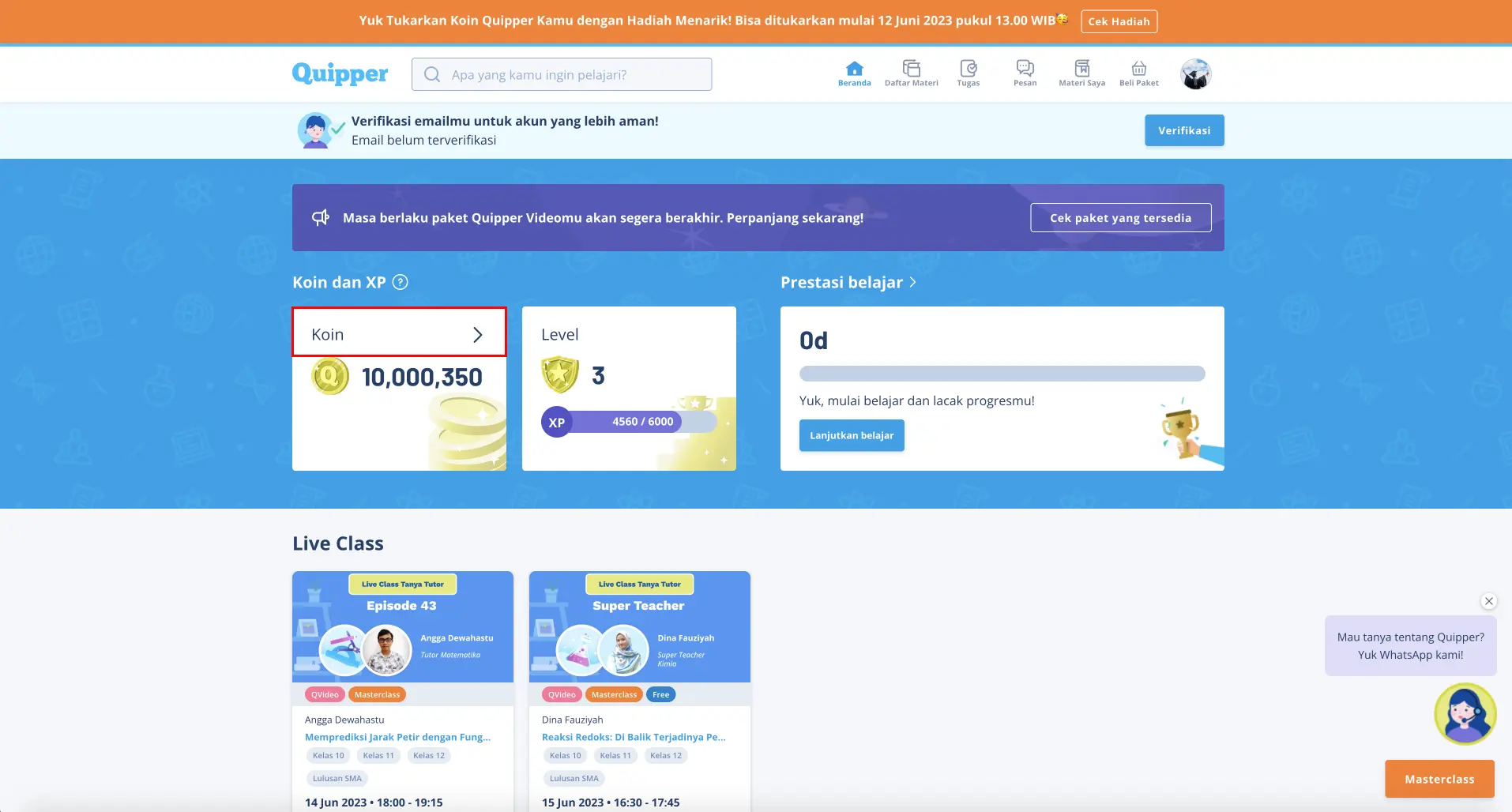The width and height of the screenshot is (1512, 812).
Task: Click Masterclass tag on Angga's class
Action: click(377, 695)
